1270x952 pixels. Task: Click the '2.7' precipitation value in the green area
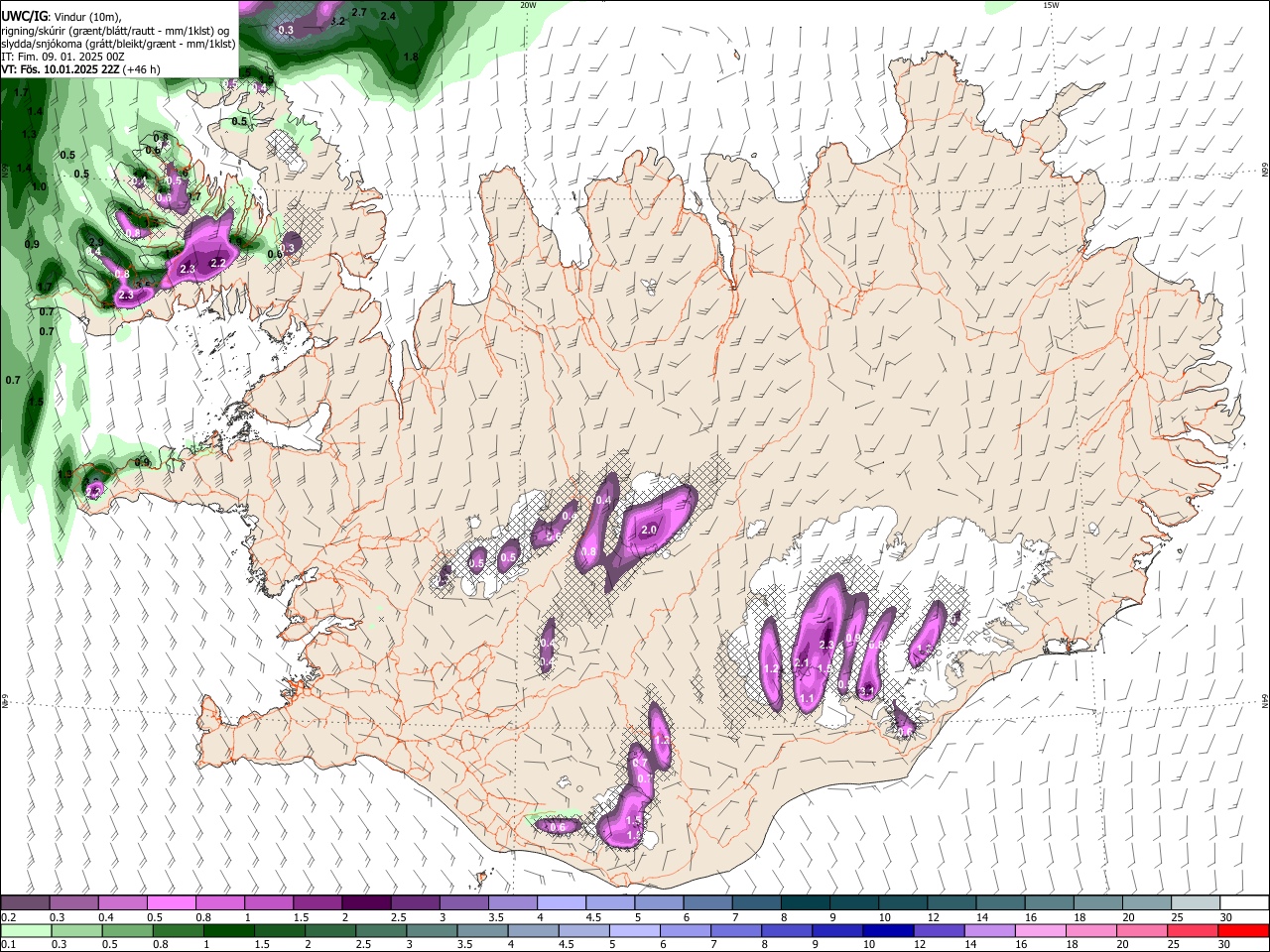[x=359, y=12]
